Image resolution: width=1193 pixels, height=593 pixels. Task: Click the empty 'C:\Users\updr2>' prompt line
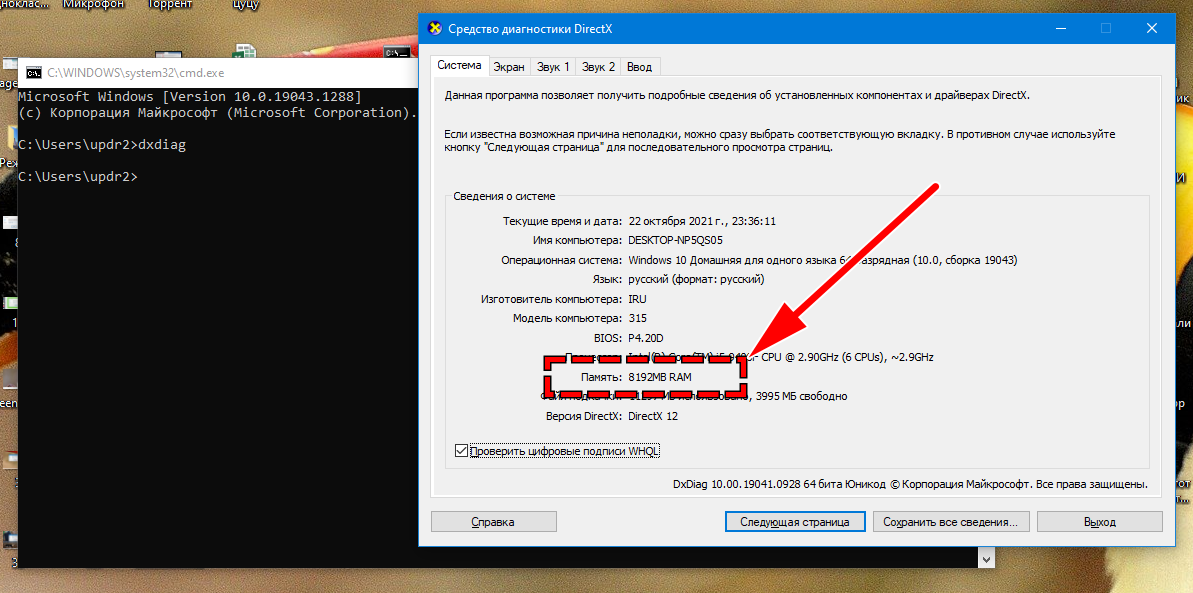pos(78,177)
